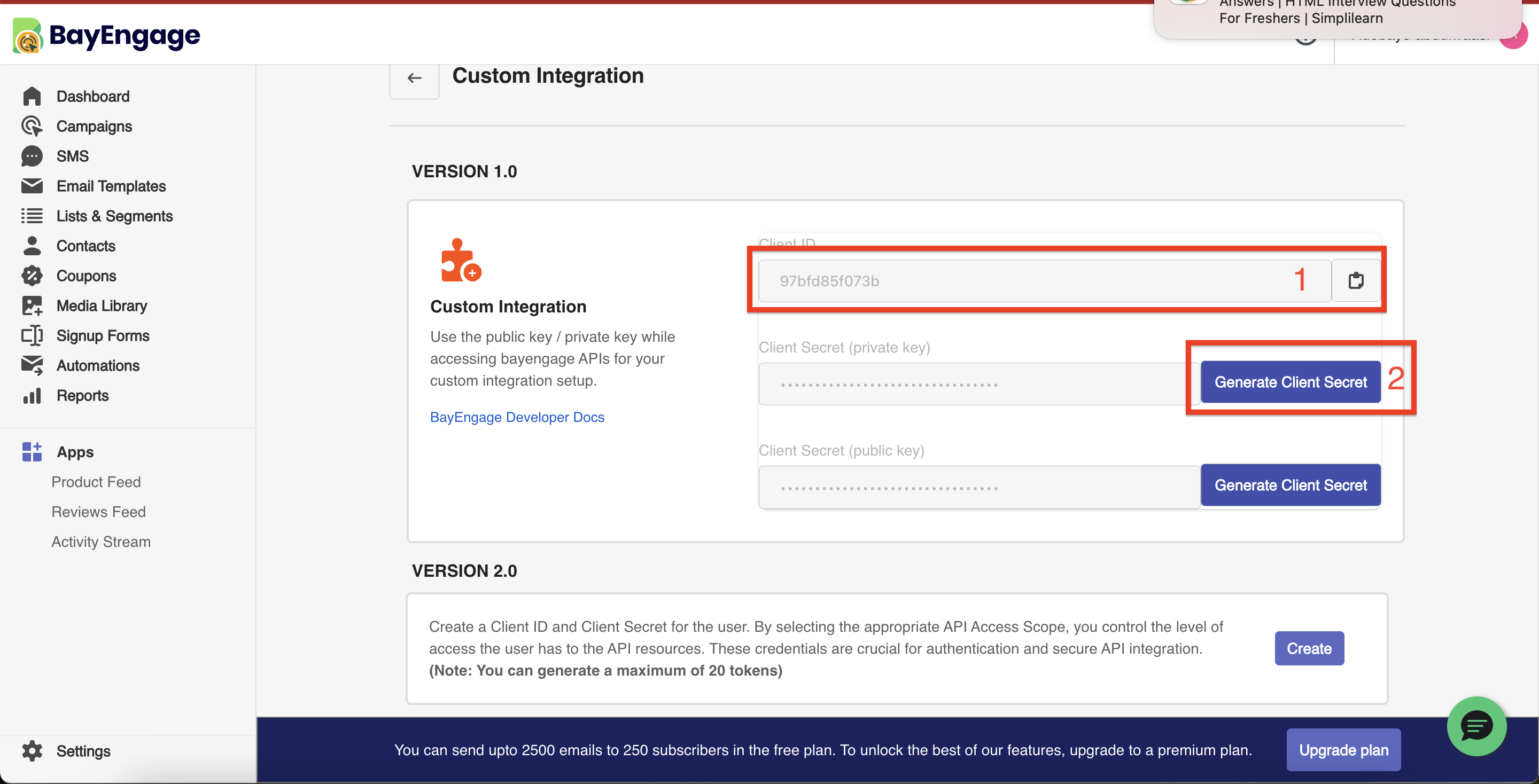Screen dimensions: 1539x784
Task: Open the Email Templates envelope icon
Action: [x=32, y=186]
